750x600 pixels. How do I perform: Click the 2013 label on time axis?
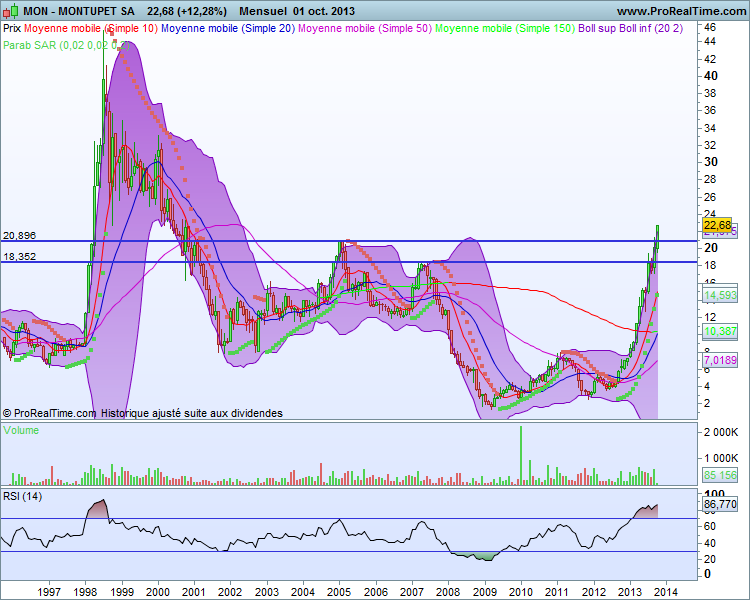[x=630, y=592]
